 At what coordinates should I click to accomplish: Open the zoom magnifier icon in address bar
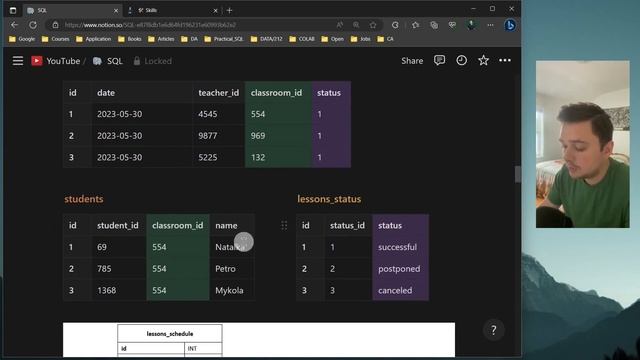356,25
